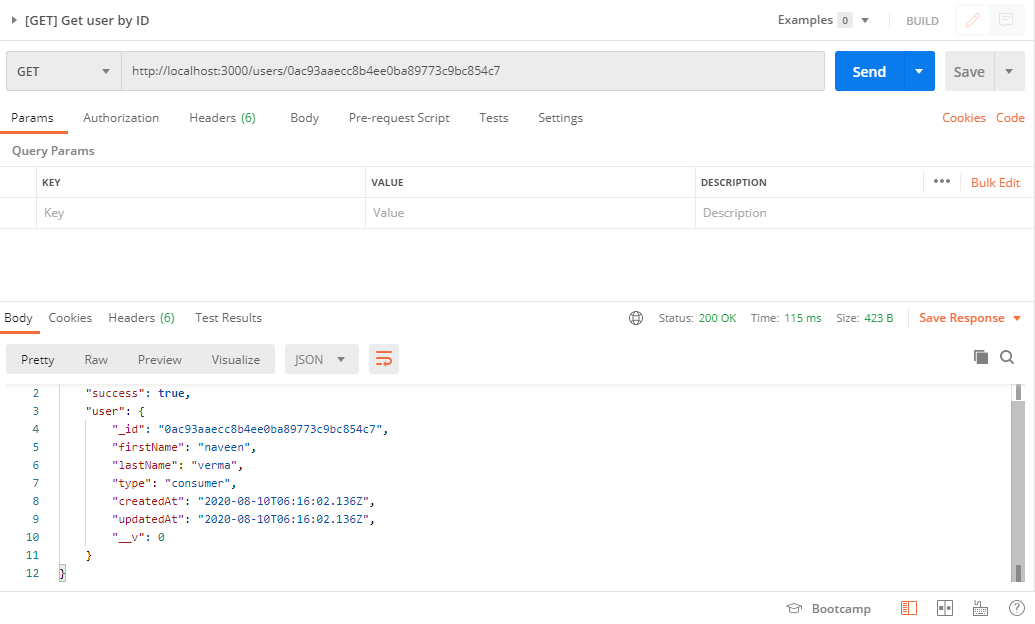The image size is (1035, 624).
Task: Open the Save Response dropdown
Action: 970,318
